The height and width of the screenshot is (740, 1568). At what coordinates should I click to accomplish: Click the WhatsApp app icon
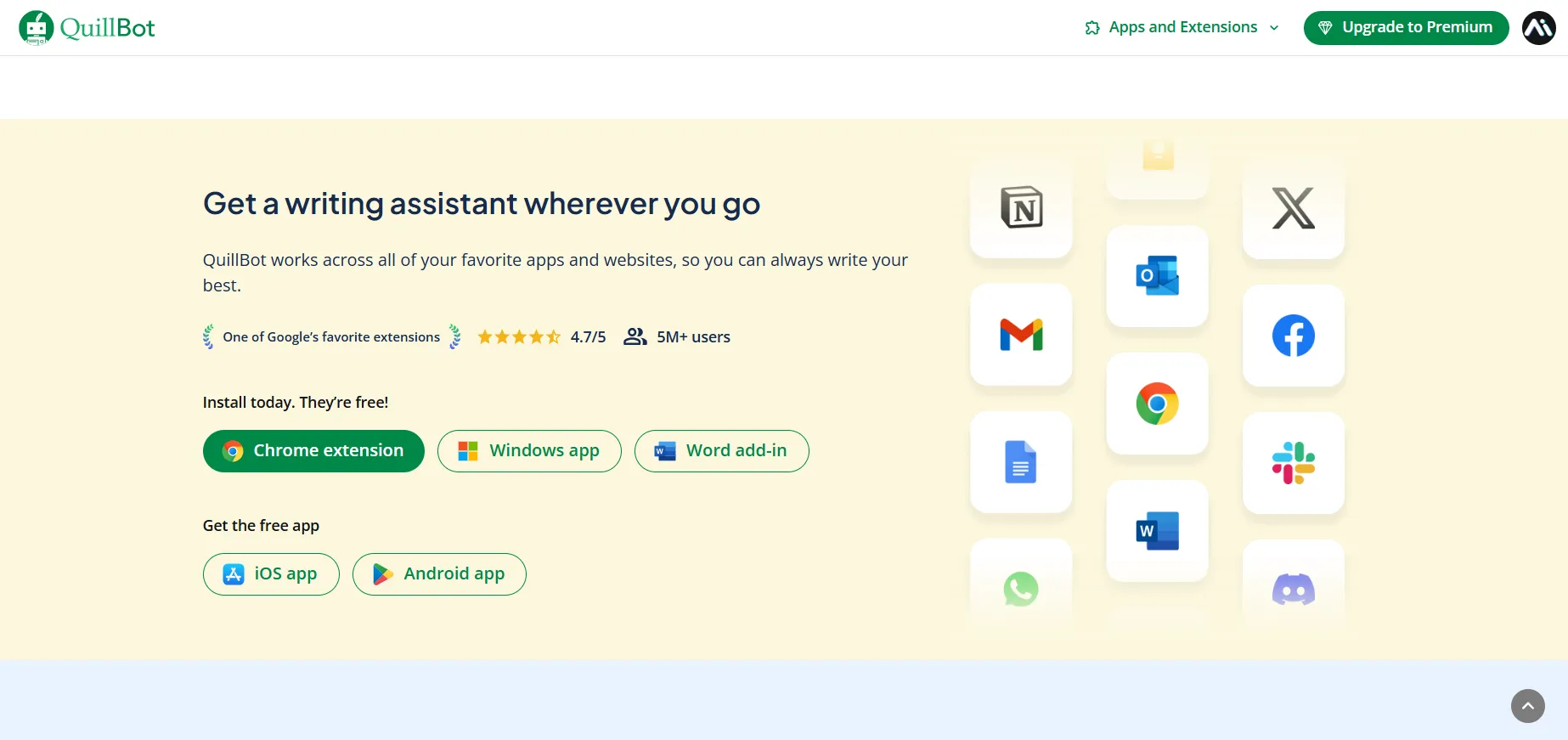click(1021, 589)
